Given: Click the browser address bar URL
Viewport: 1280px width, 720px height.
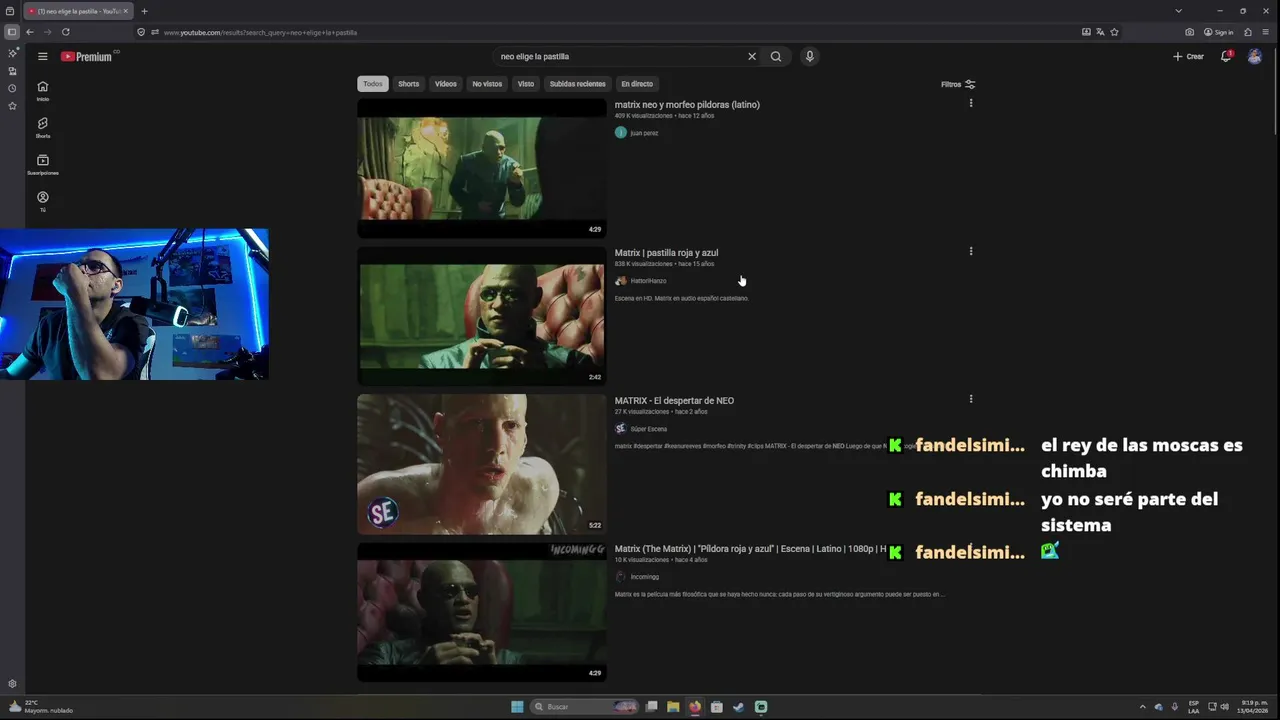Looking at the screenshot, I should click(x=260, y=32).
